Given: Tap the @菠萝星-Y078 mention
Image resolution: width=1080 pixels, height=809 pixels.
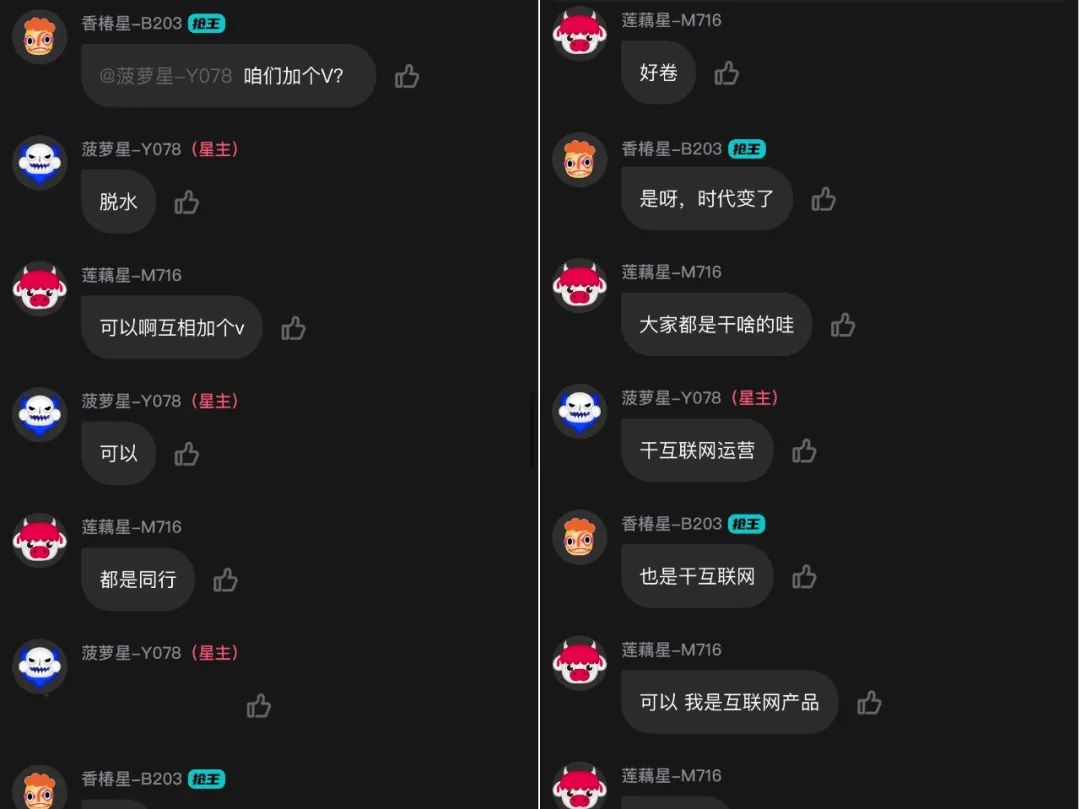Looking at the screenshot, I should tap(165, 76).
